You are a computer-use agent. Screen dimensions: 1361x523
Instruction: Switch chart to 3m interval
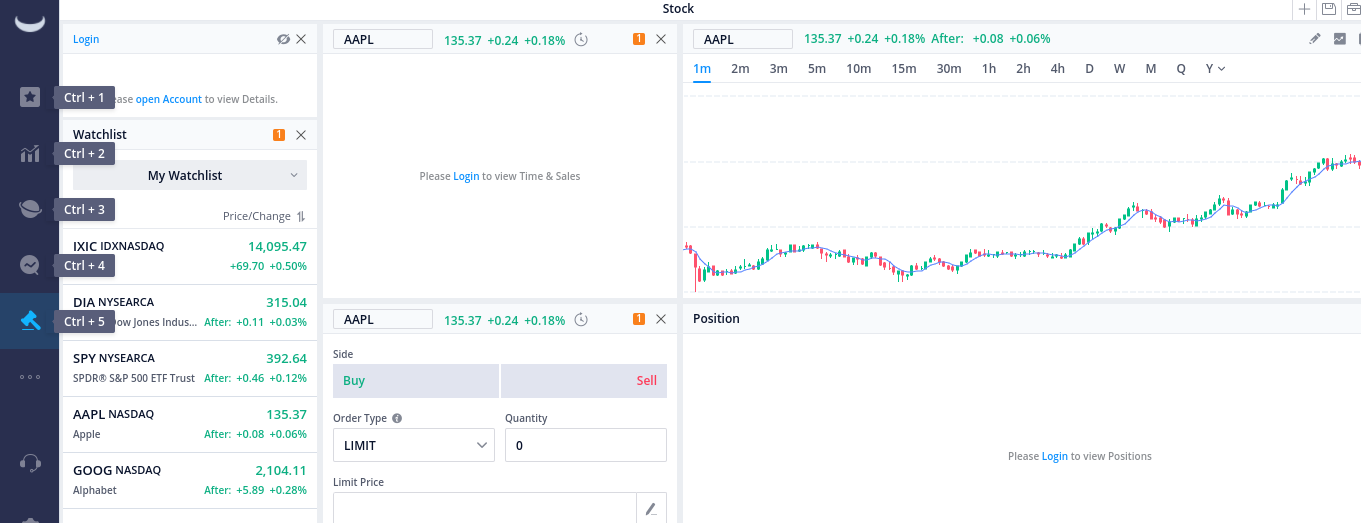coord(779,68)
